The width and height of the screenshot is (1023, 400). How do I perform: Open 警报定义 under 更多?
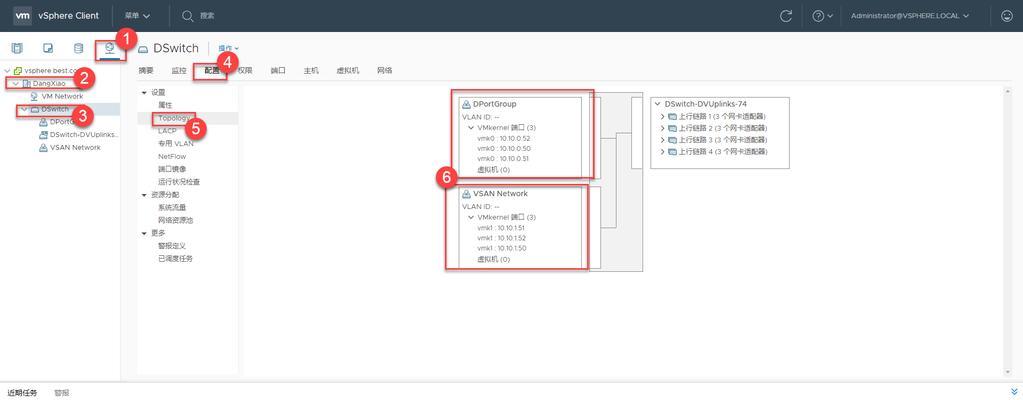pyautogui.click(x=172, y=246)
